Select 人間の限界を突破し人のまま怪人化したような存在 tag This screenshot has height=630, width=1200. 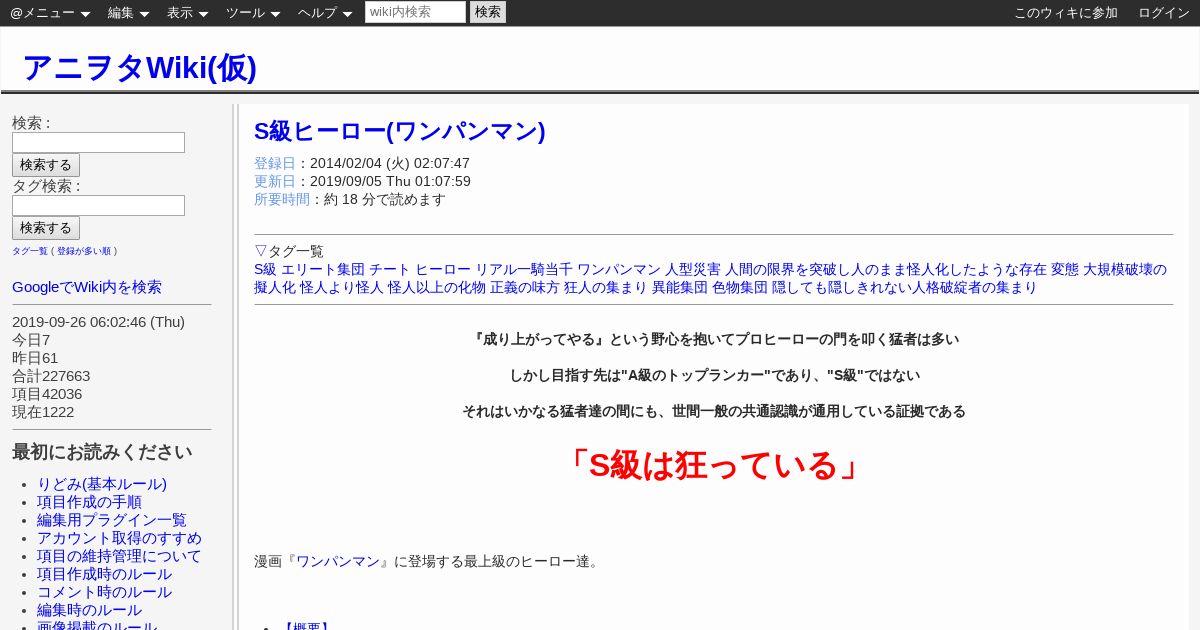pos(886,269)
